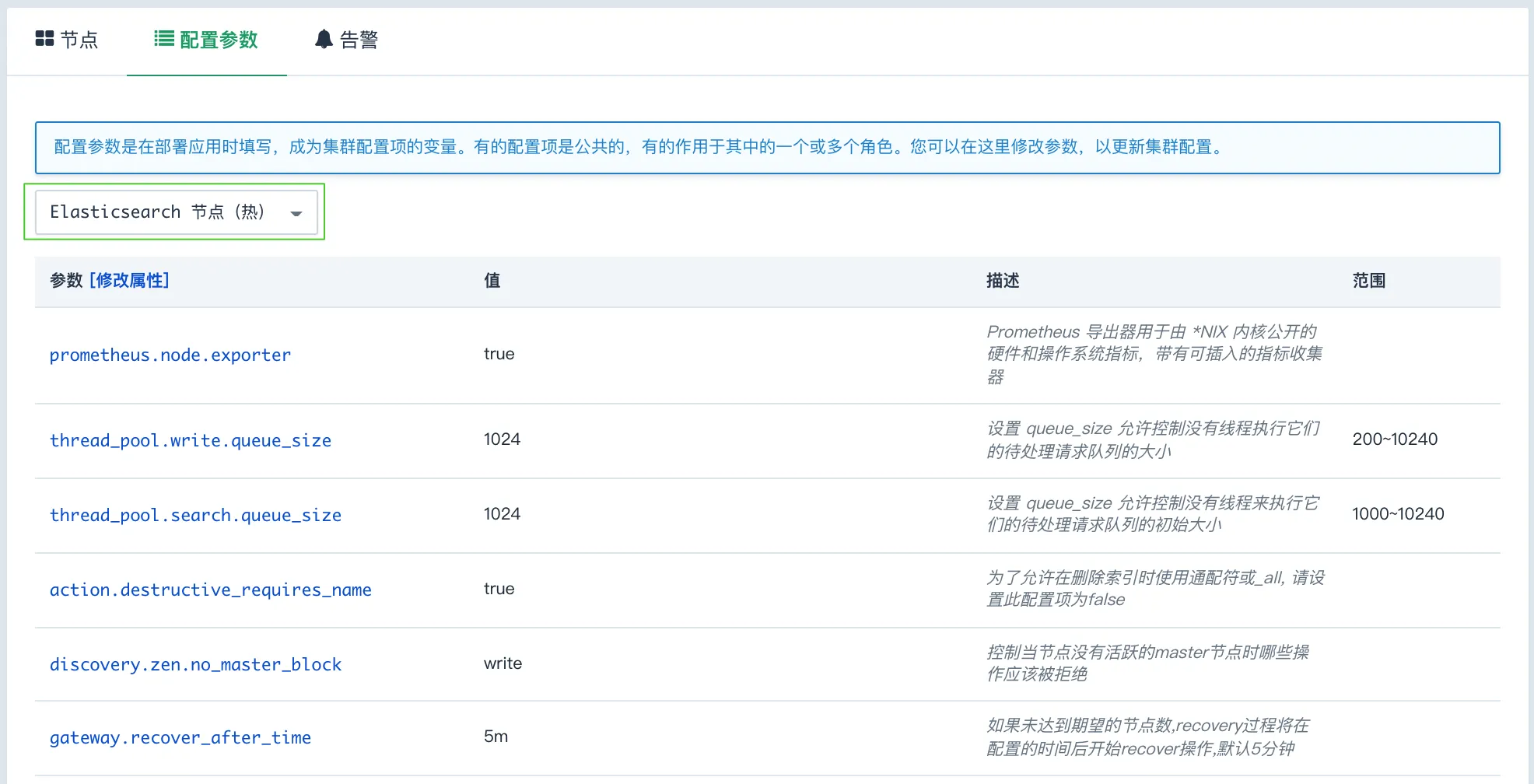Screen dimensions: 1534x784
Task: Click the [修改属性] link
Action: tap(130, 281)
